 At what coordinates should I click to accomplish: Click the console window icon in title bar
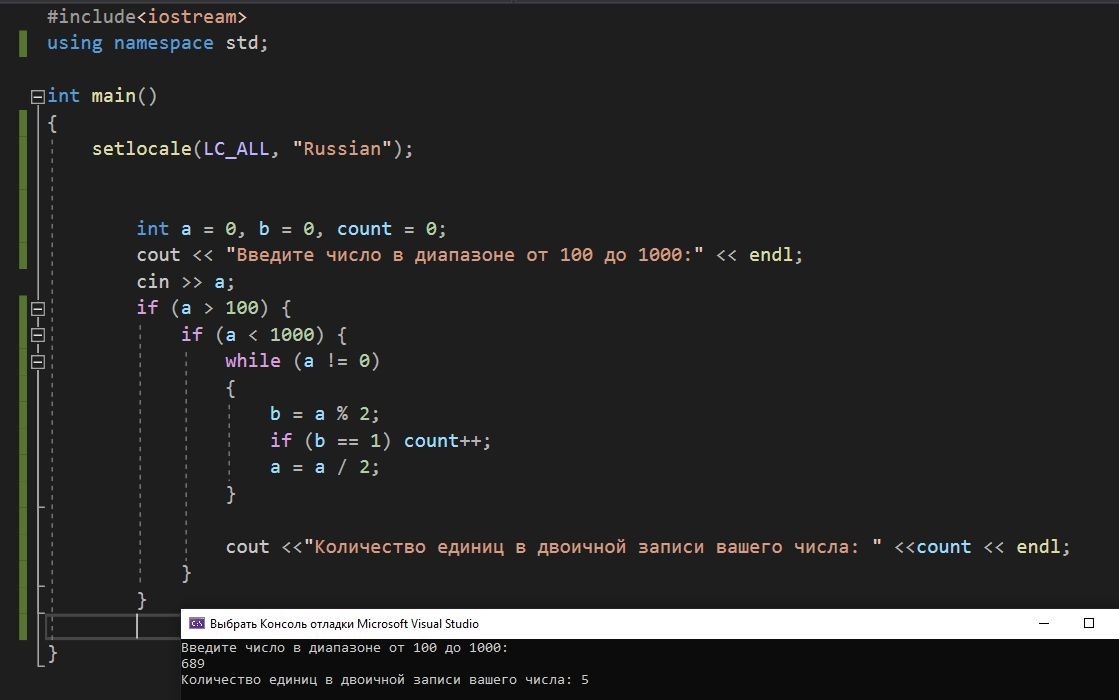197,624
